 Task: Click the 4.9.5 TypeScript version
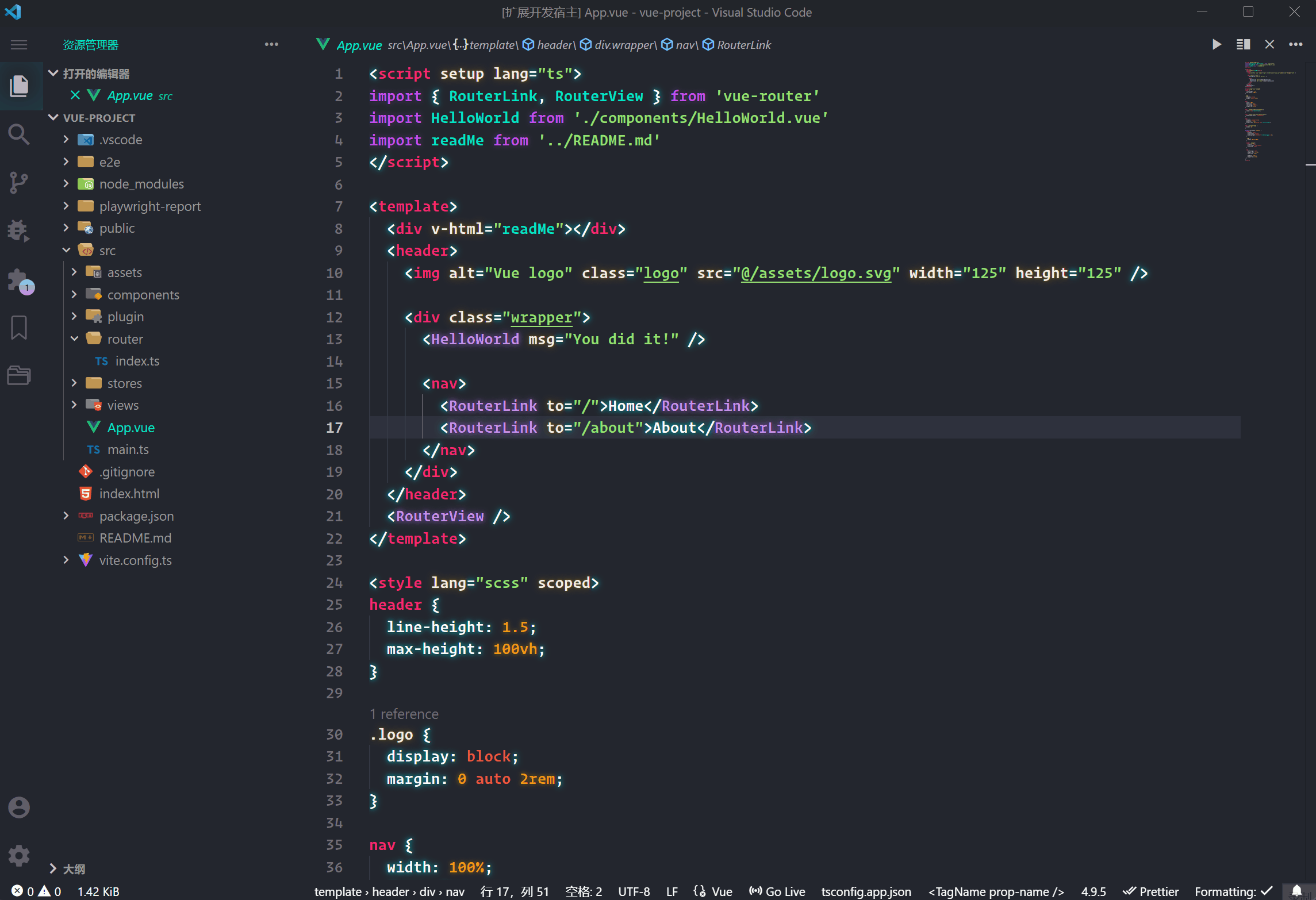coord(1094,891)
